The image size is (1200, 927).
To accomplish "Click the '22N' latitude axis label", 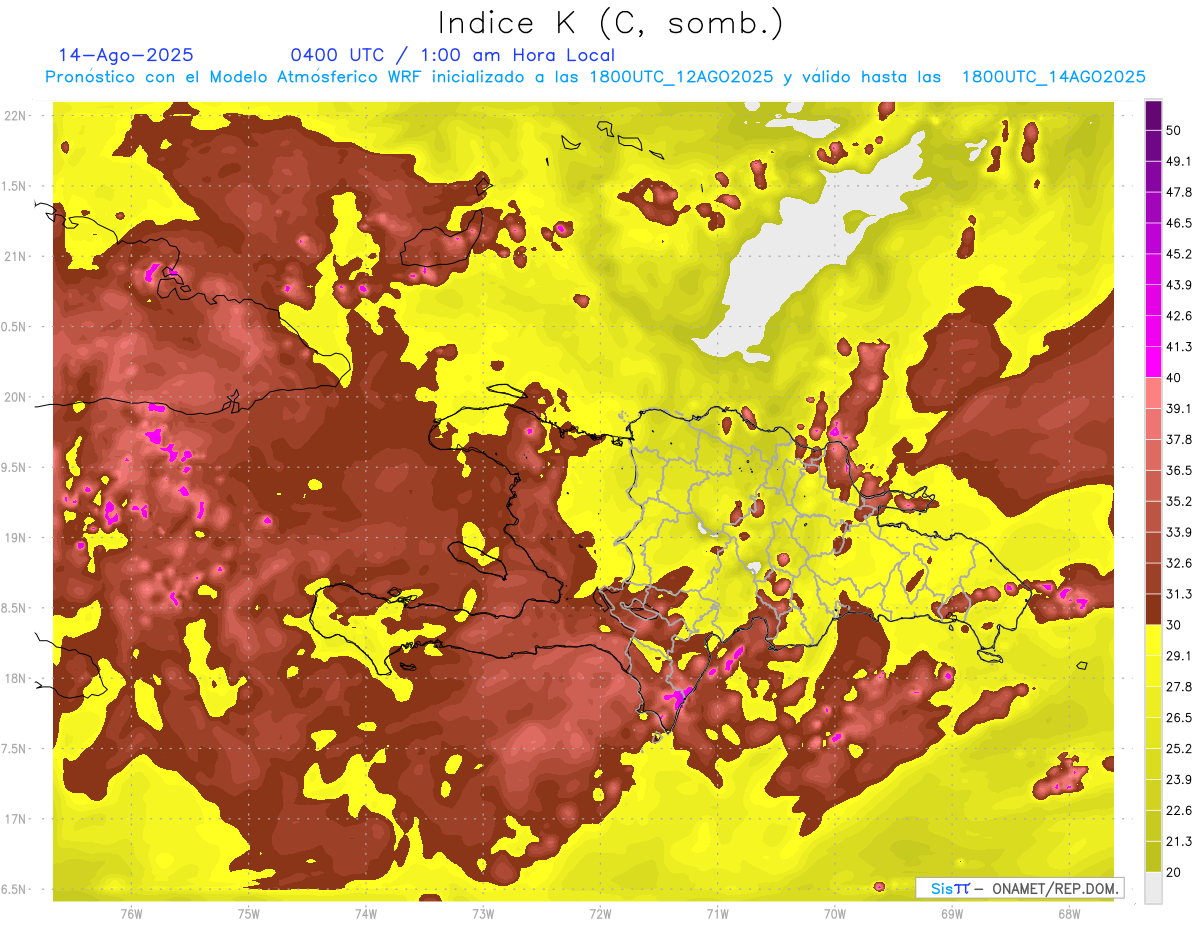I will [x=16, y=116].
